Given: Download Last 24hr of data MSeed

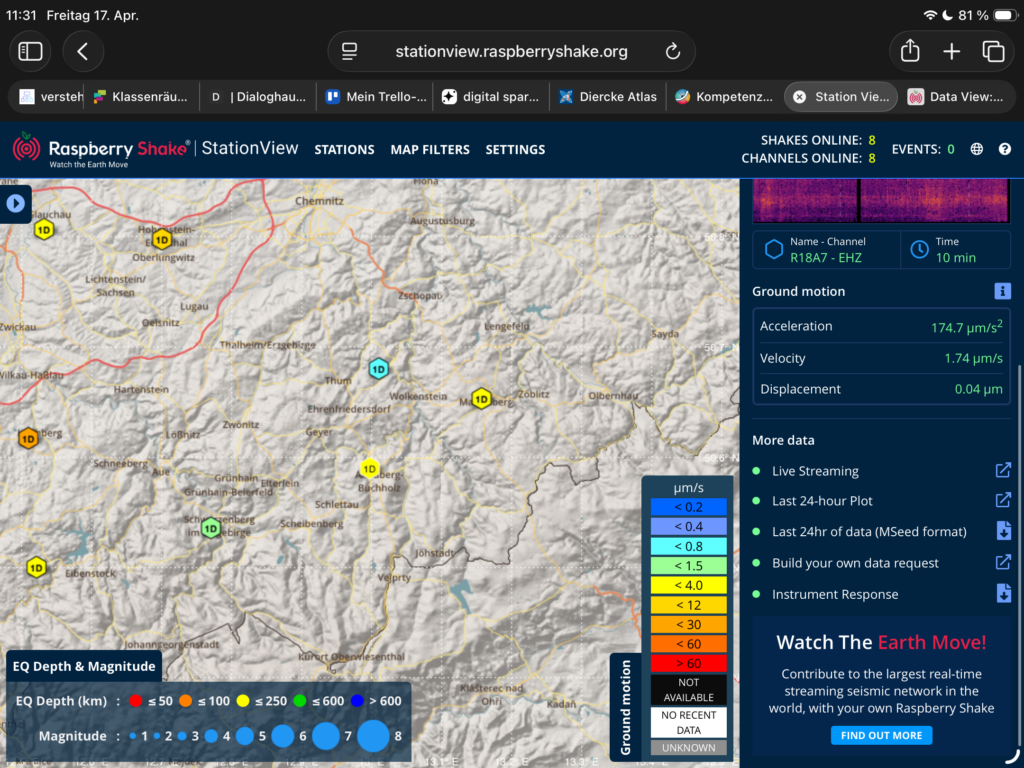Looking at the screenshot, I should [x=1003, y=532].
